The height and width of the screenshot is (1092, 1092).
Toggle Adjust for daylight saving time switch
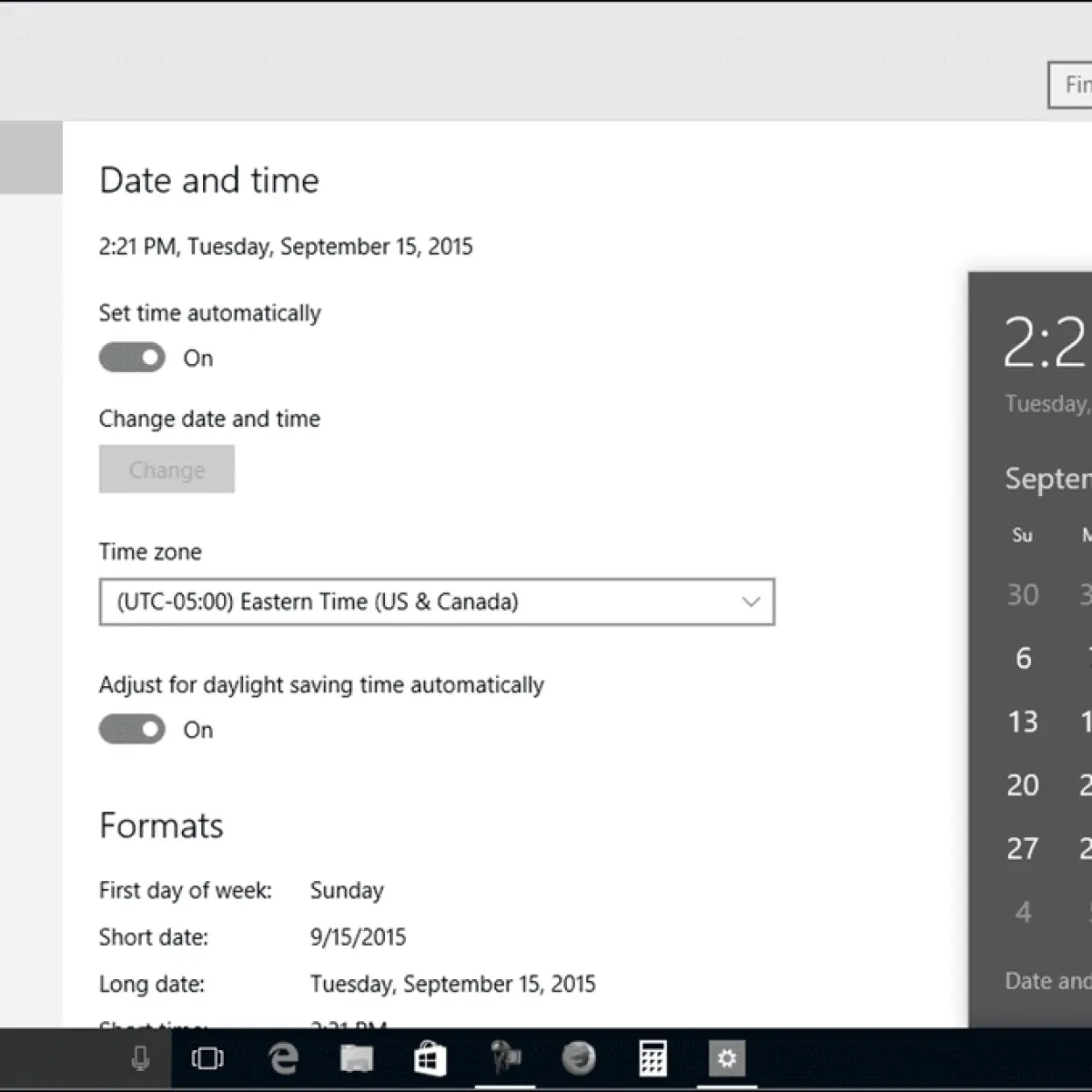pos(132,729)
